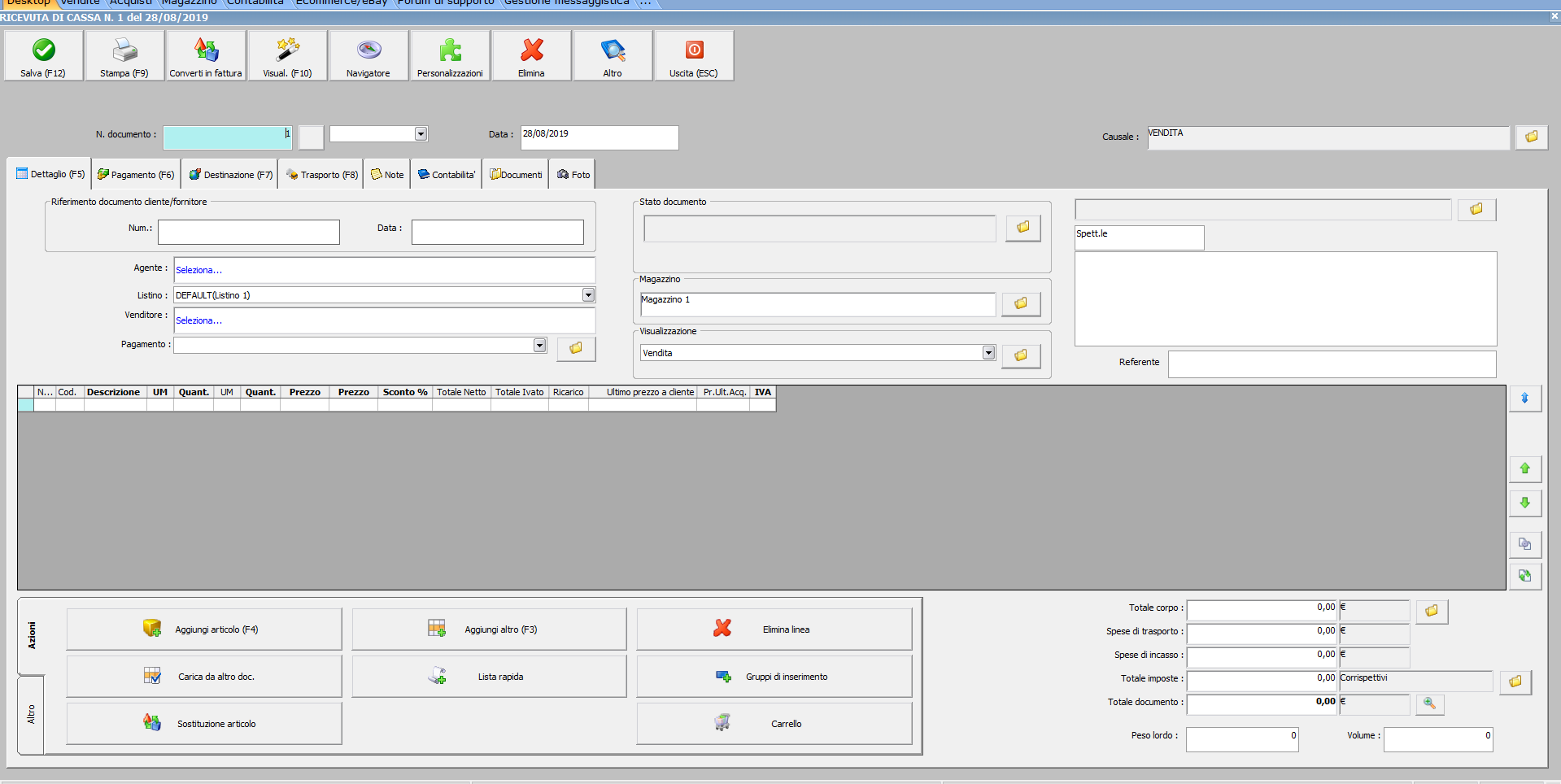Switch to the Pagamento (F6) tab
The width and height of the screenshot is (1561, 784).
pos(136,175)
